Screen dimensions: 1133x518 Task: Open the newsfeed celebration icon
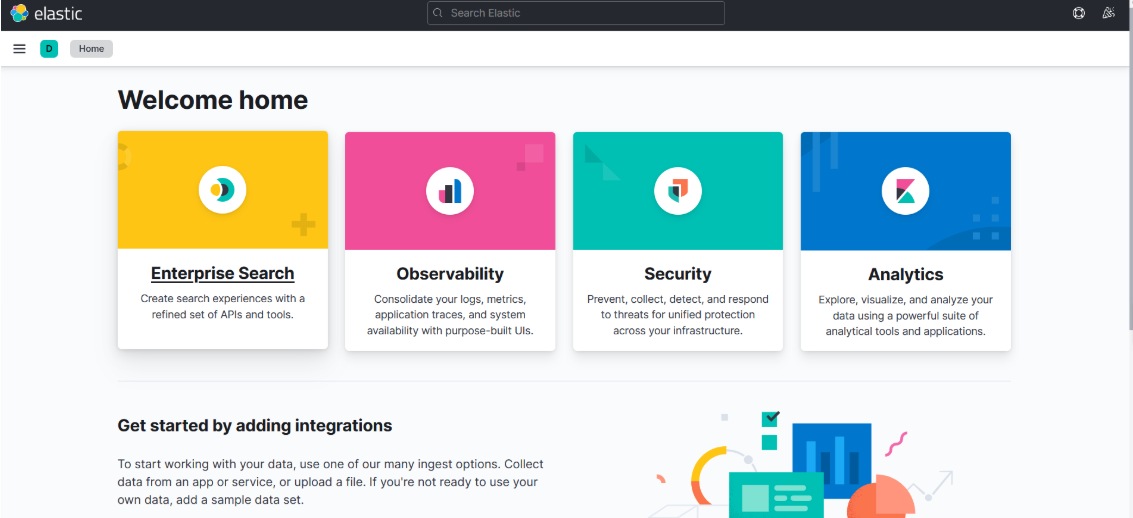[1108, 13]
